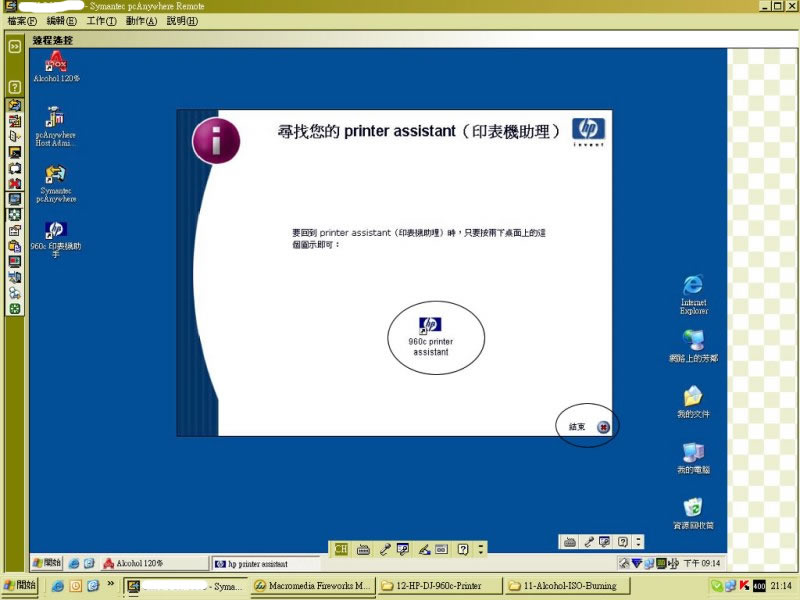
Task: Click the document with arrow icon in the sidebar
Action: (x=15, y=136)
